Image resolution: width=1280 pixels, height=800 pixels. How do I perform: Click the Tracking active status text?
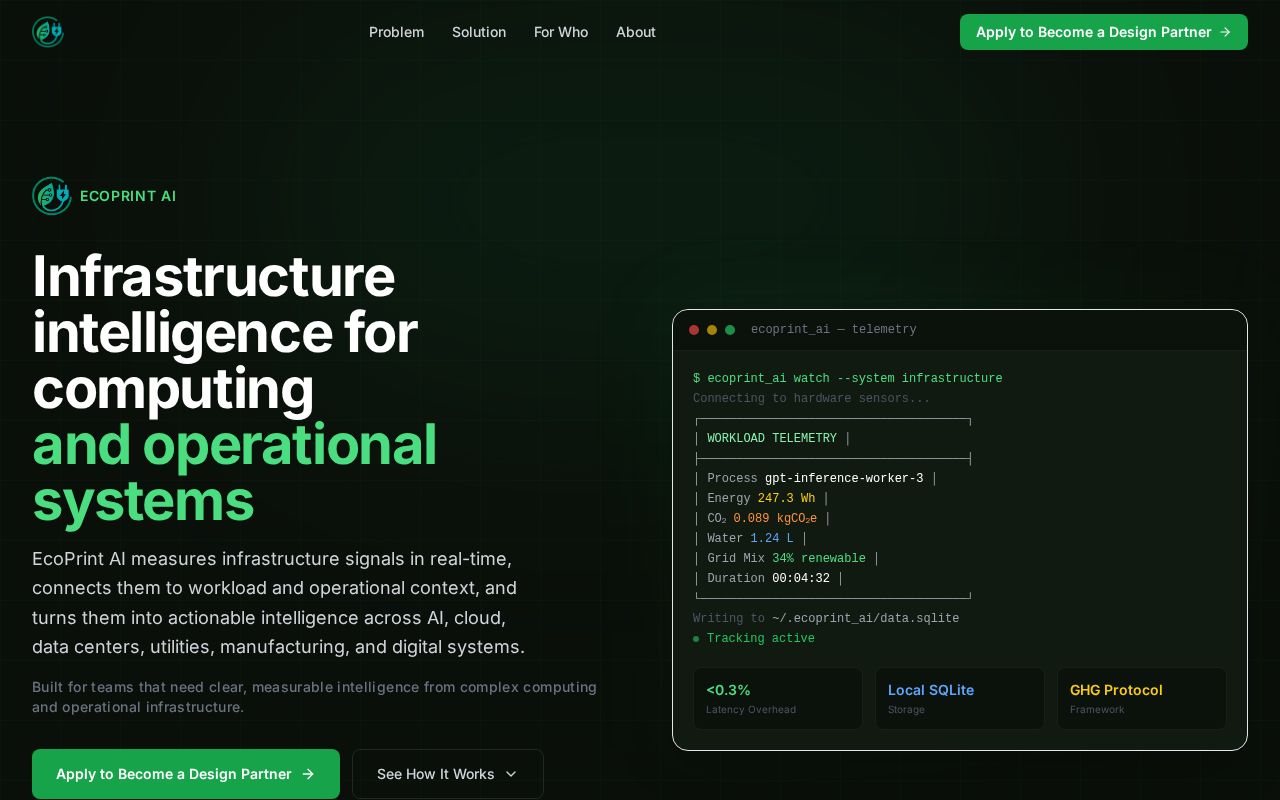[761, 638]
